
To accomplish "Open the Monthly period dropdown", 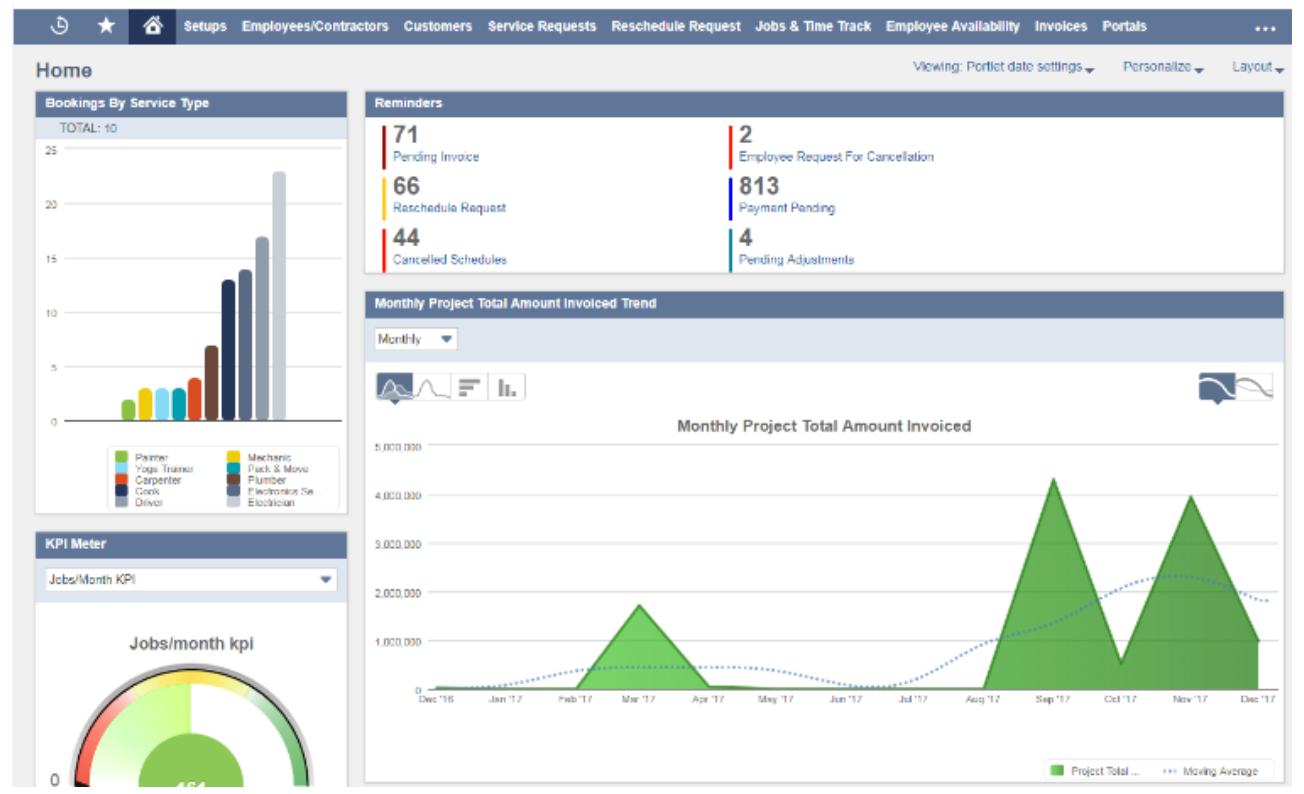I will point(416,339).
